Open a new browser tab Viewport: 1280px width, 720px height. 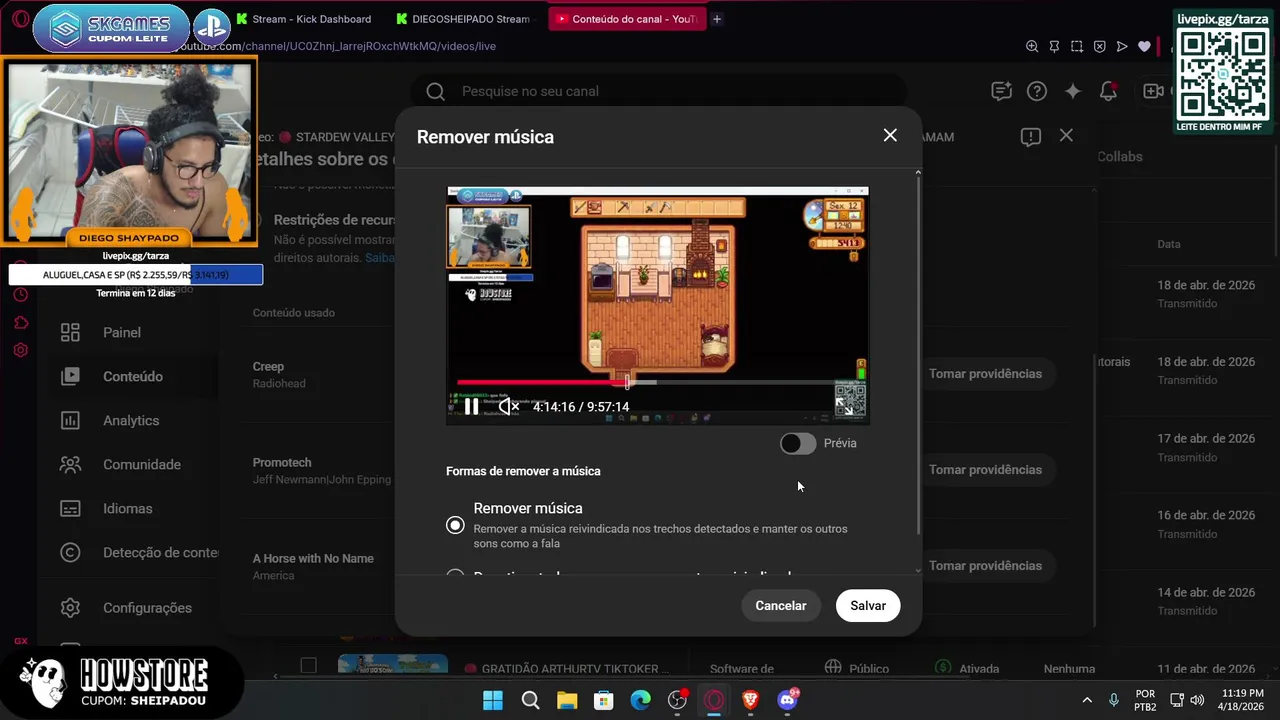(x=717, y=19)
